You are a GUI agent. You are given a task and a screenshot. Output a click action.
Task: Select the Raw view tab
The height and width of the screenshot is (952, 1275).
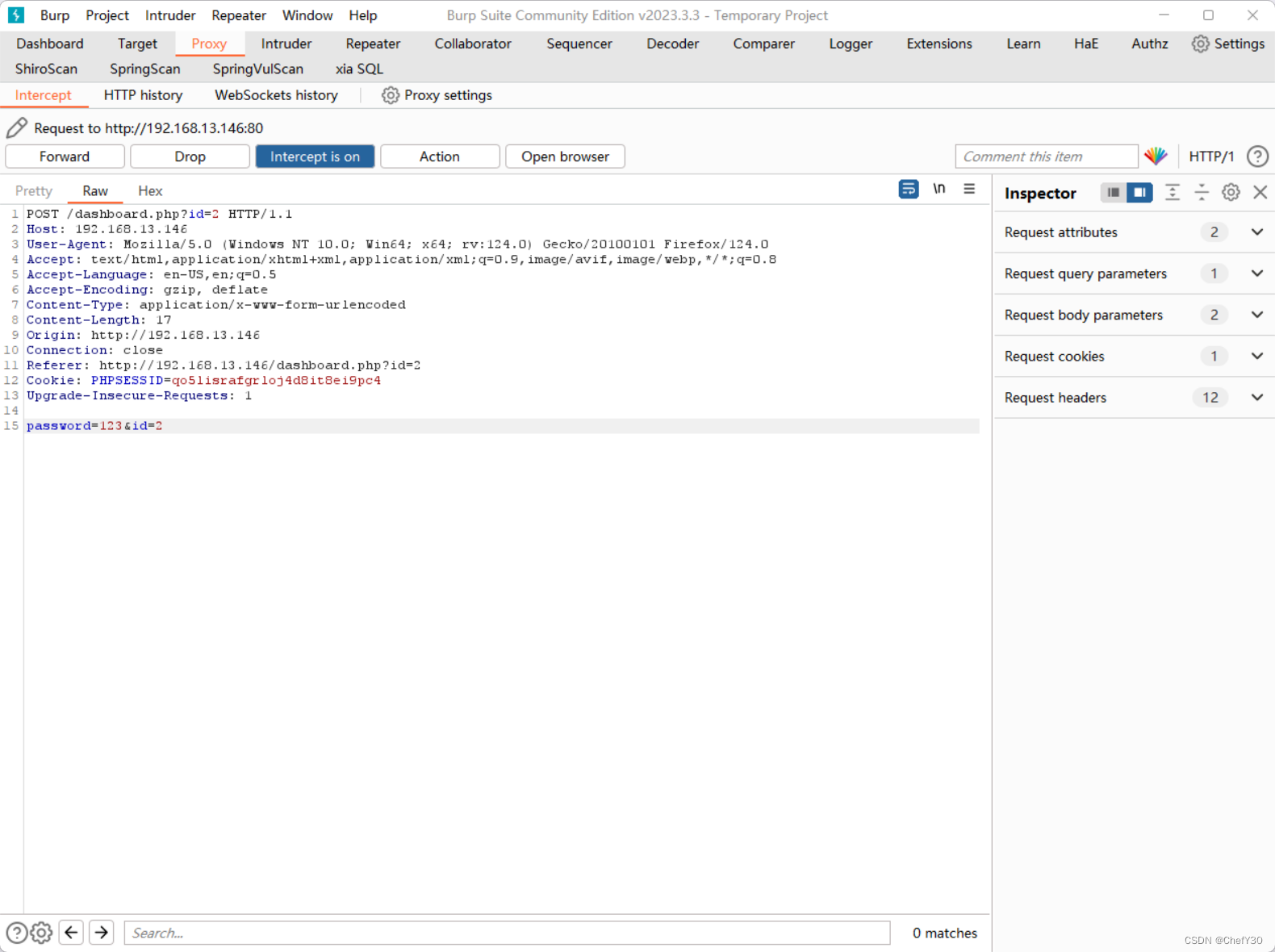[95, 191]
